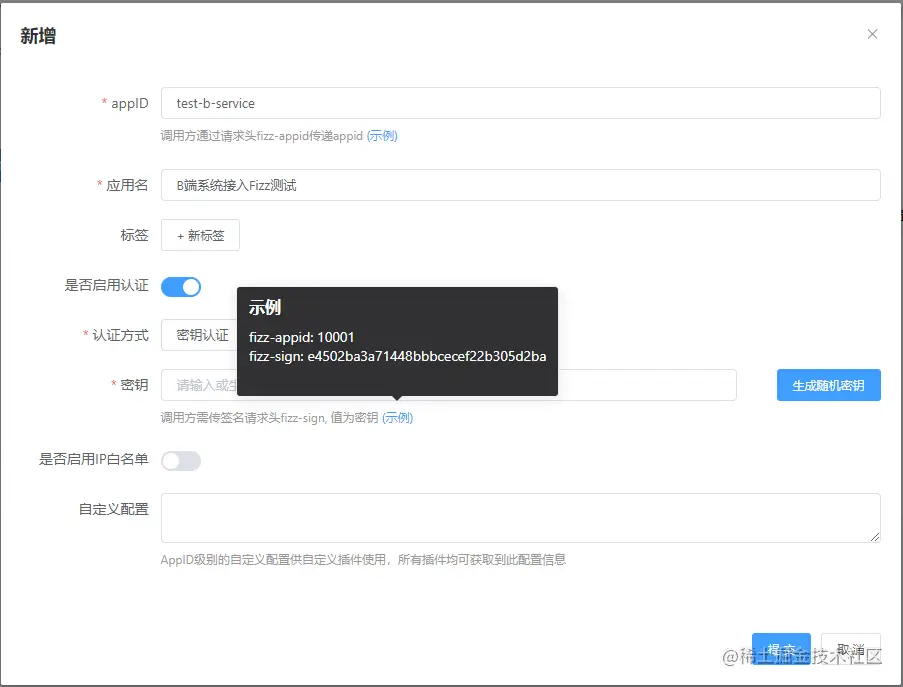903x687 pixels.
Task: Cancel the dialog with 取消 button
Action: pos(851,648)
